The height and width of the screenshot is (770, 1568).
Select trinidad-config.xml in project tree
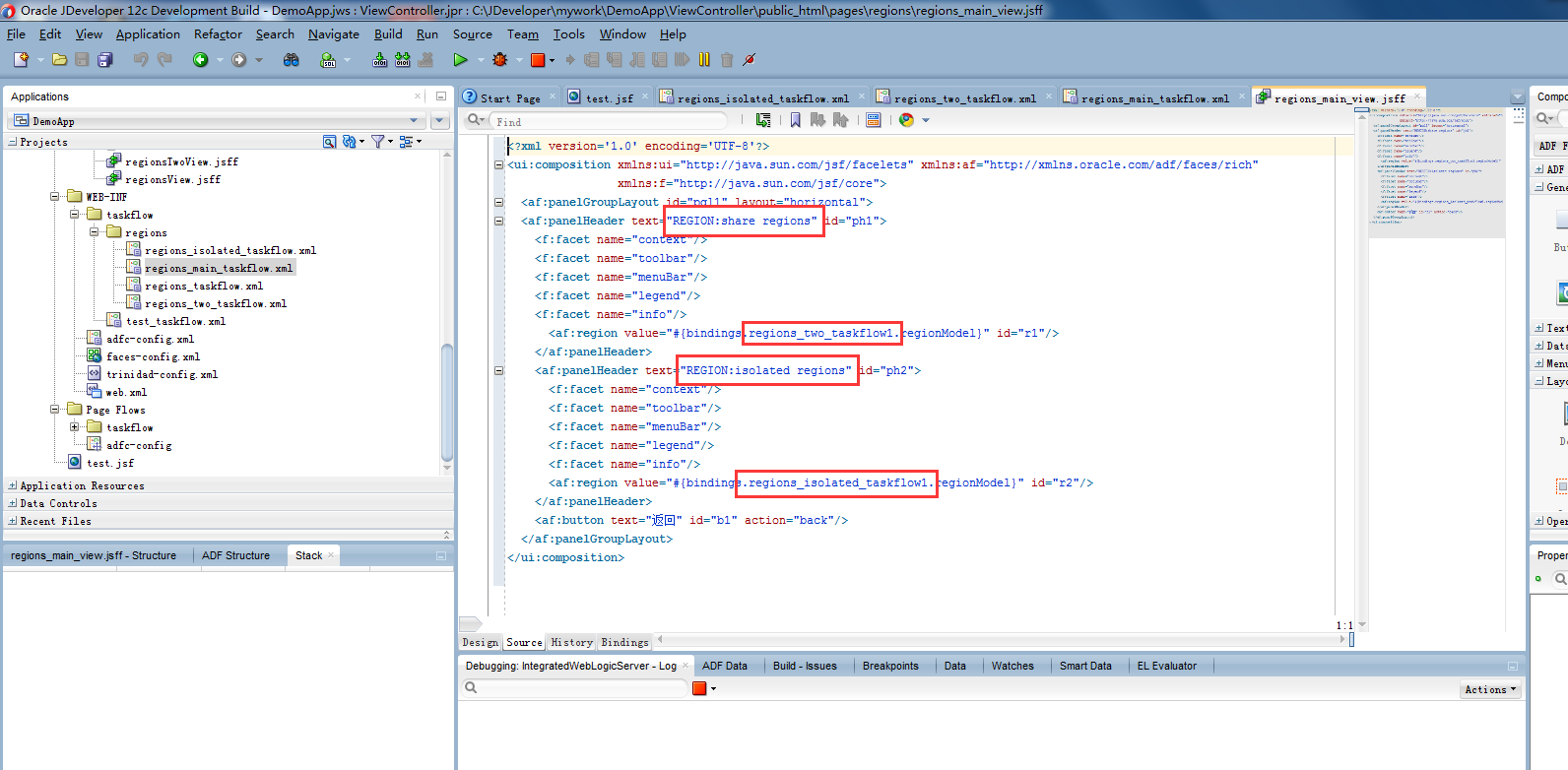click(x=162, y=374)
